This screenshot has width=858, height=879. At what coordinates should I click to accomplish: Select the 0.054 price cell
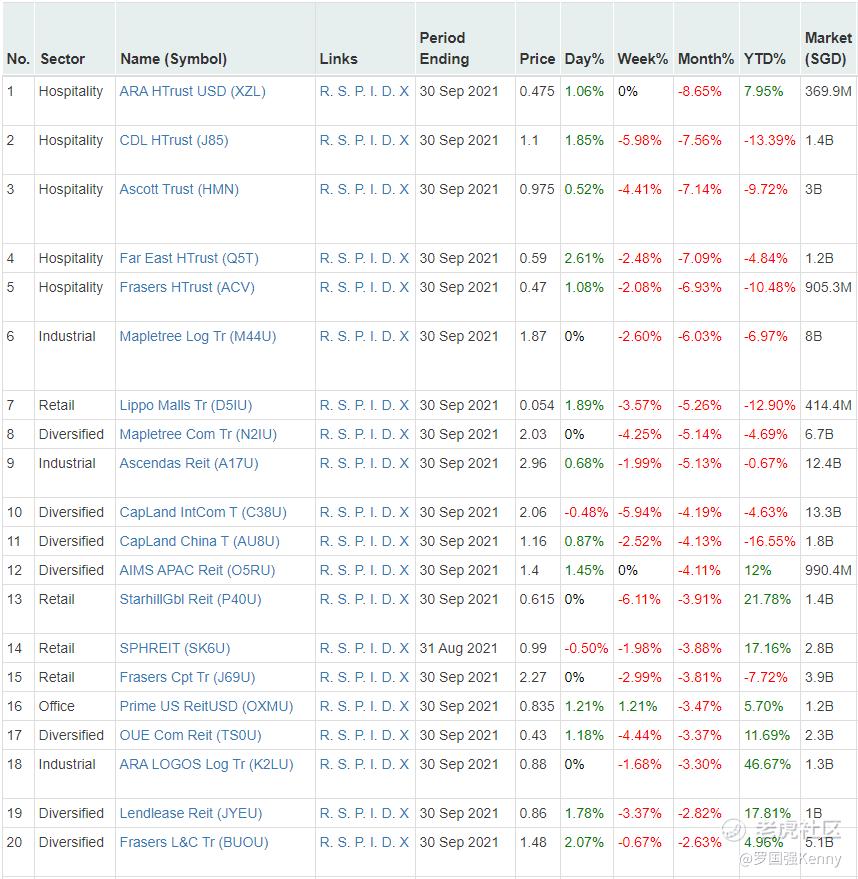[x=537, y=405]
